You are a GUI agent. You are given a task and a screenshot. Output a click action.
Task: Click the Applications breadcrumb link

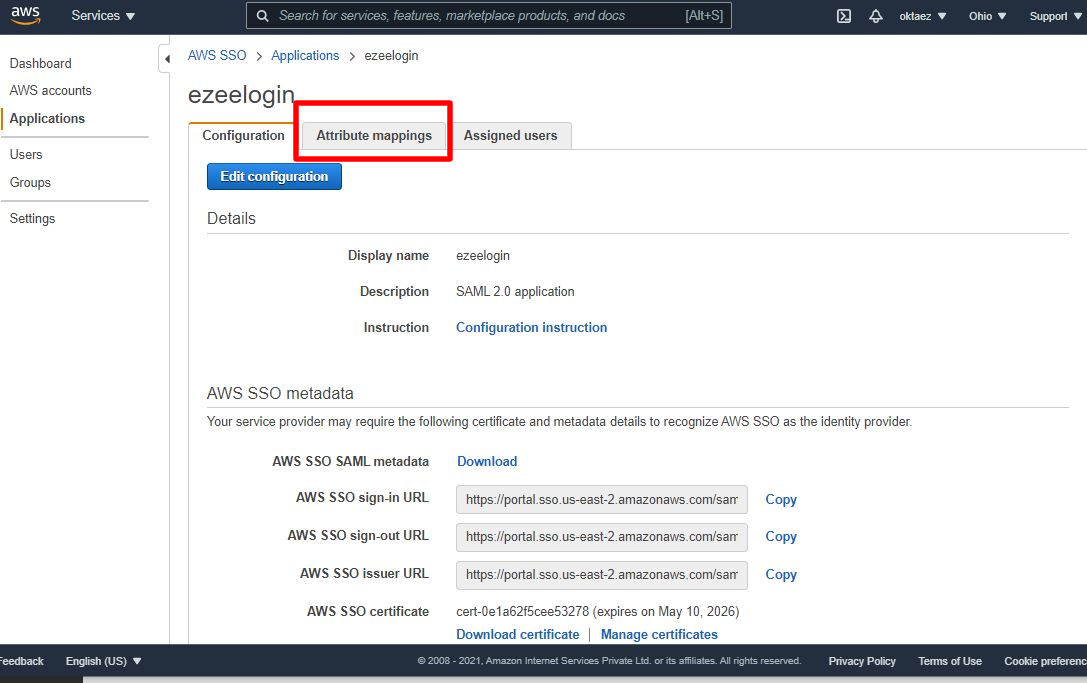(x=305, y=55)
